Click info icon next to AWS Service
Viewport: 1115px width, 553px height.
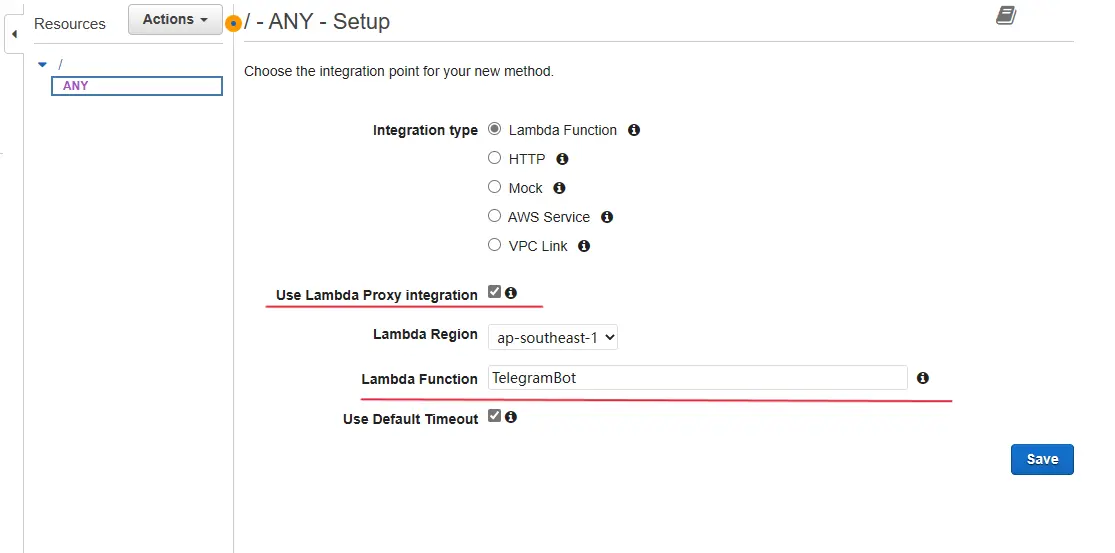[607, 217]
